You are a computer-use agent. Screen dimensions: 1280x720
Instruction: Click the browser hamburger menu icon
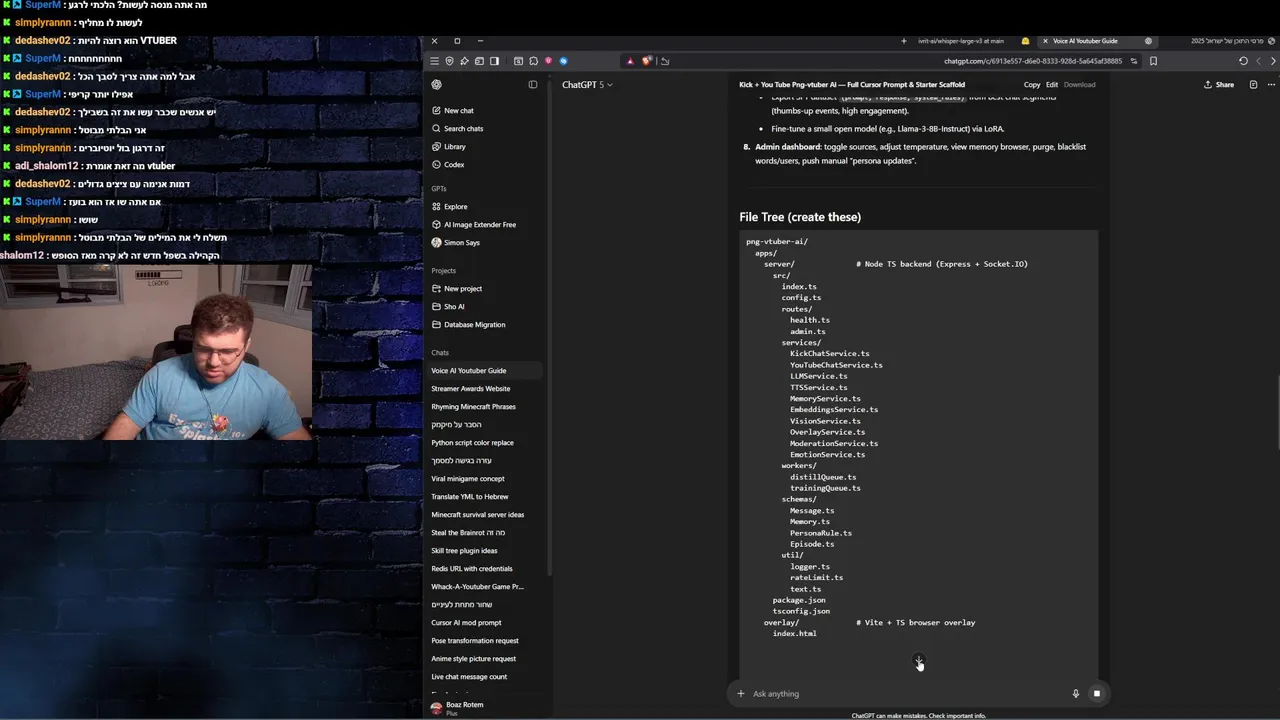pyautogui.click(x=434, y=61)
